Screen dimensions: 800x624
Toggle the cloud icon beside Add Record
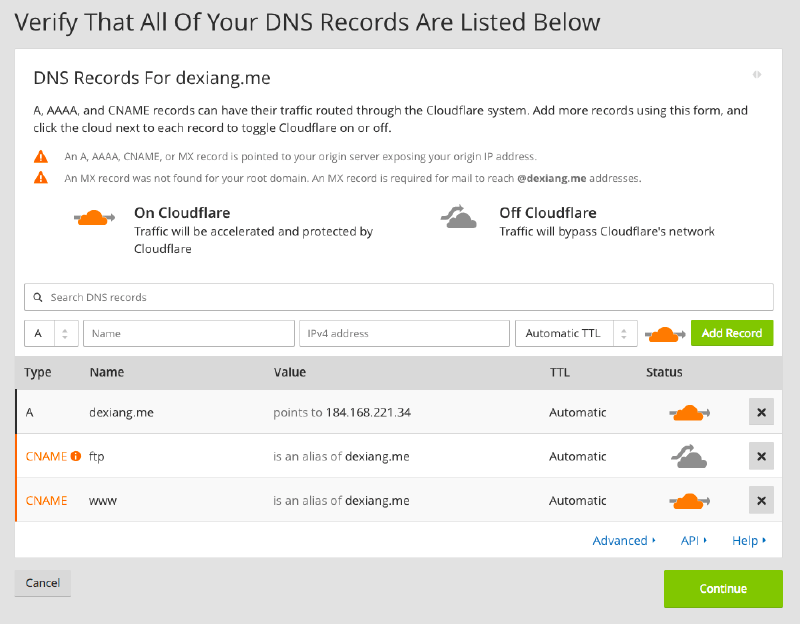click(664, 334)
